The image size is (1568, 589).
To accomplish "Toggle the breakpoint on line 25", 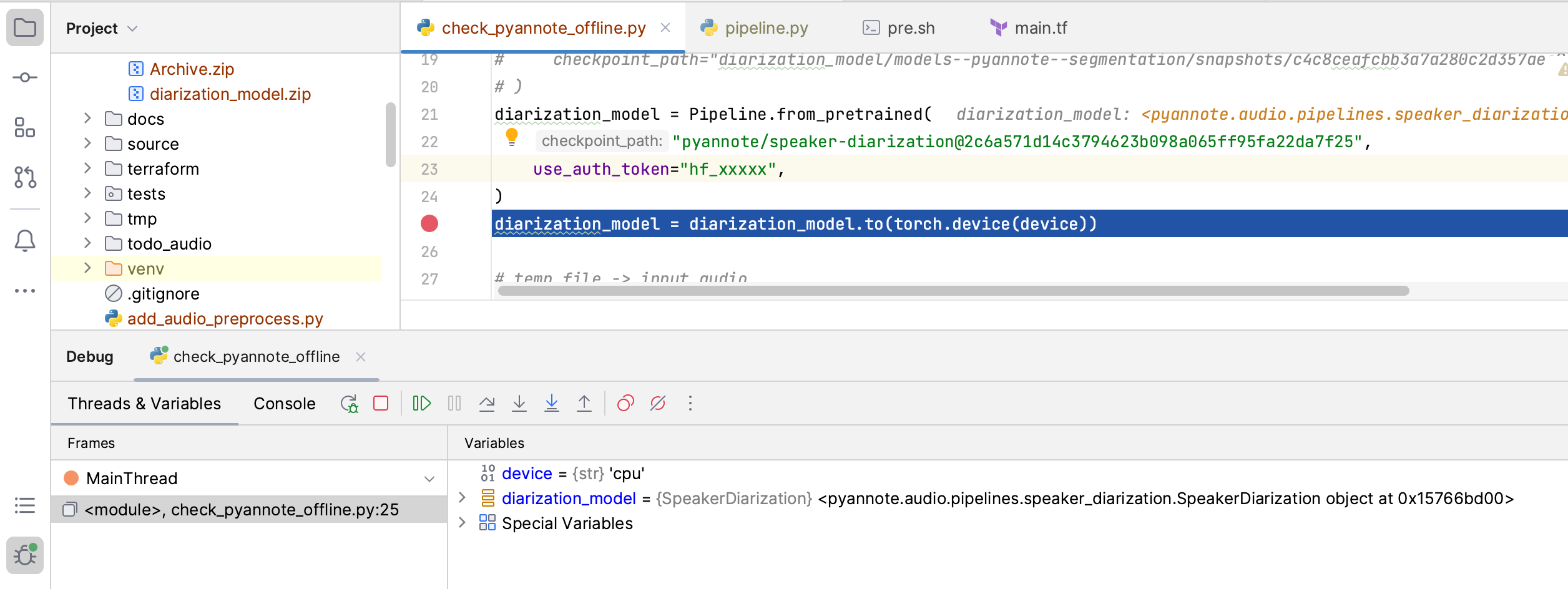I will point(429,223).
